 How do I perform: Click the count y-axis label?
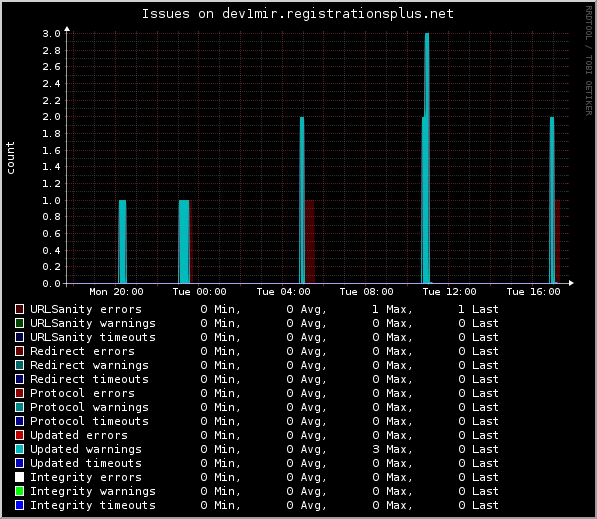click(x=10, y=158)
